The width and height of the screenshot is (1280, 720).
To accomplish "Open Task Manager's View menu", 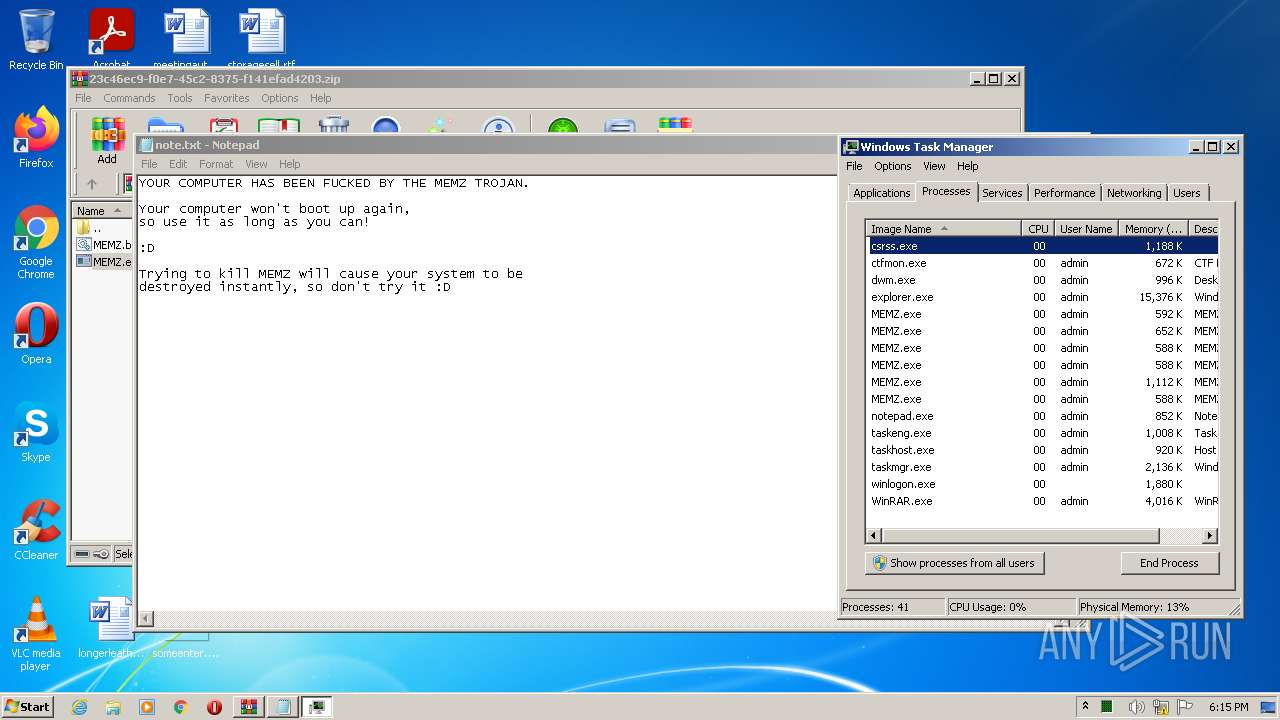I will pos(934,166).
